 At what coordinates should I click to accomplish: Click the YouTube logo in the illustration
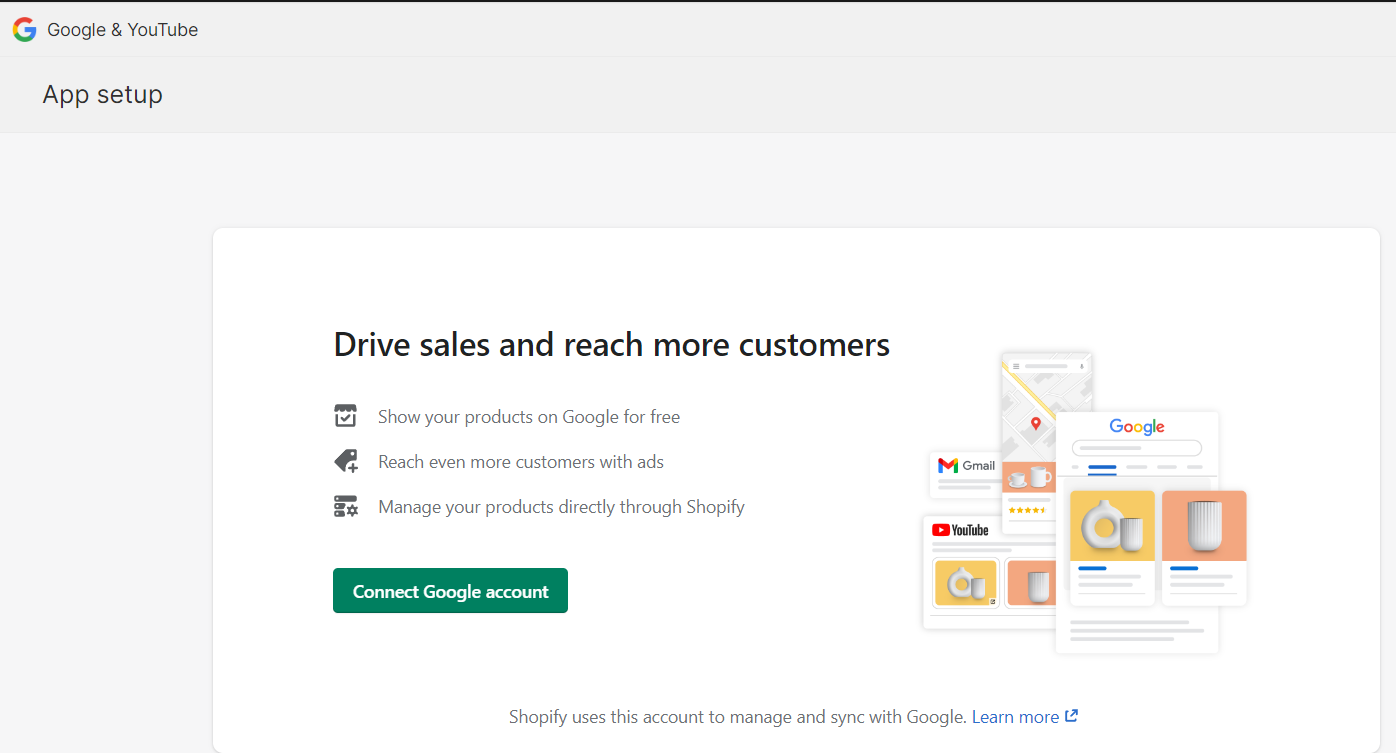(960, 530)
